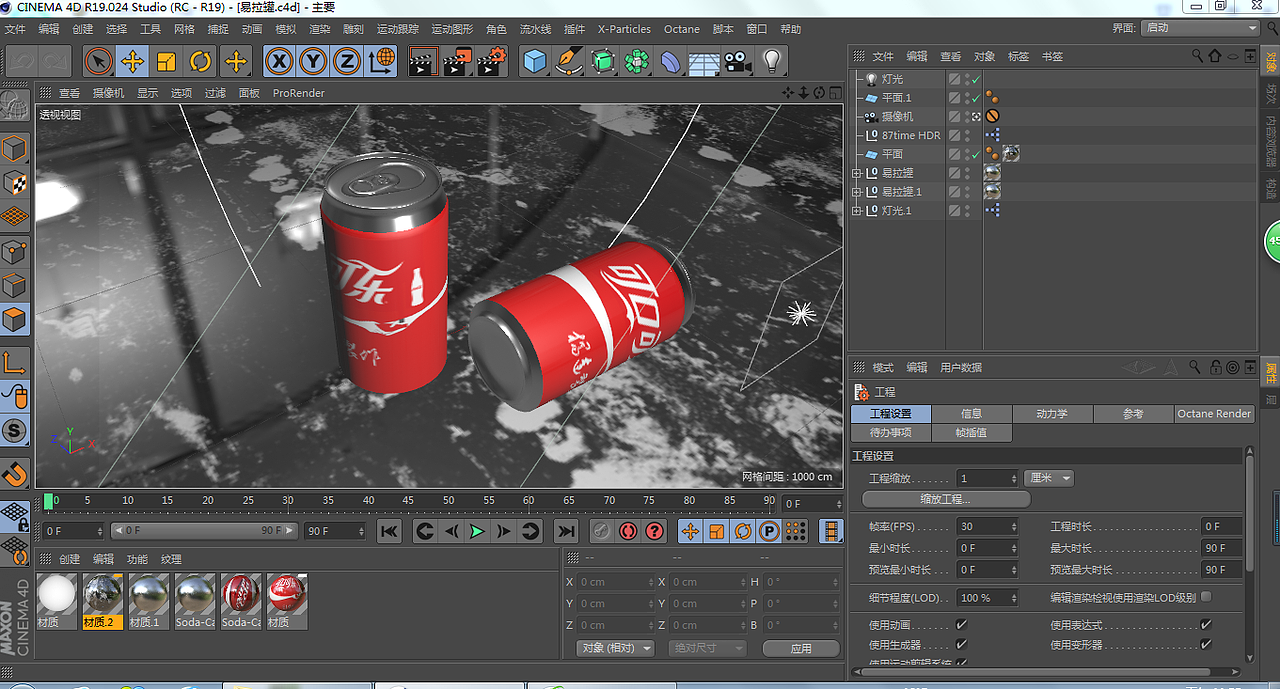This screenshot has height=689, width=1280.
Task: Add a cube primitive object
Action: (536, 62)
